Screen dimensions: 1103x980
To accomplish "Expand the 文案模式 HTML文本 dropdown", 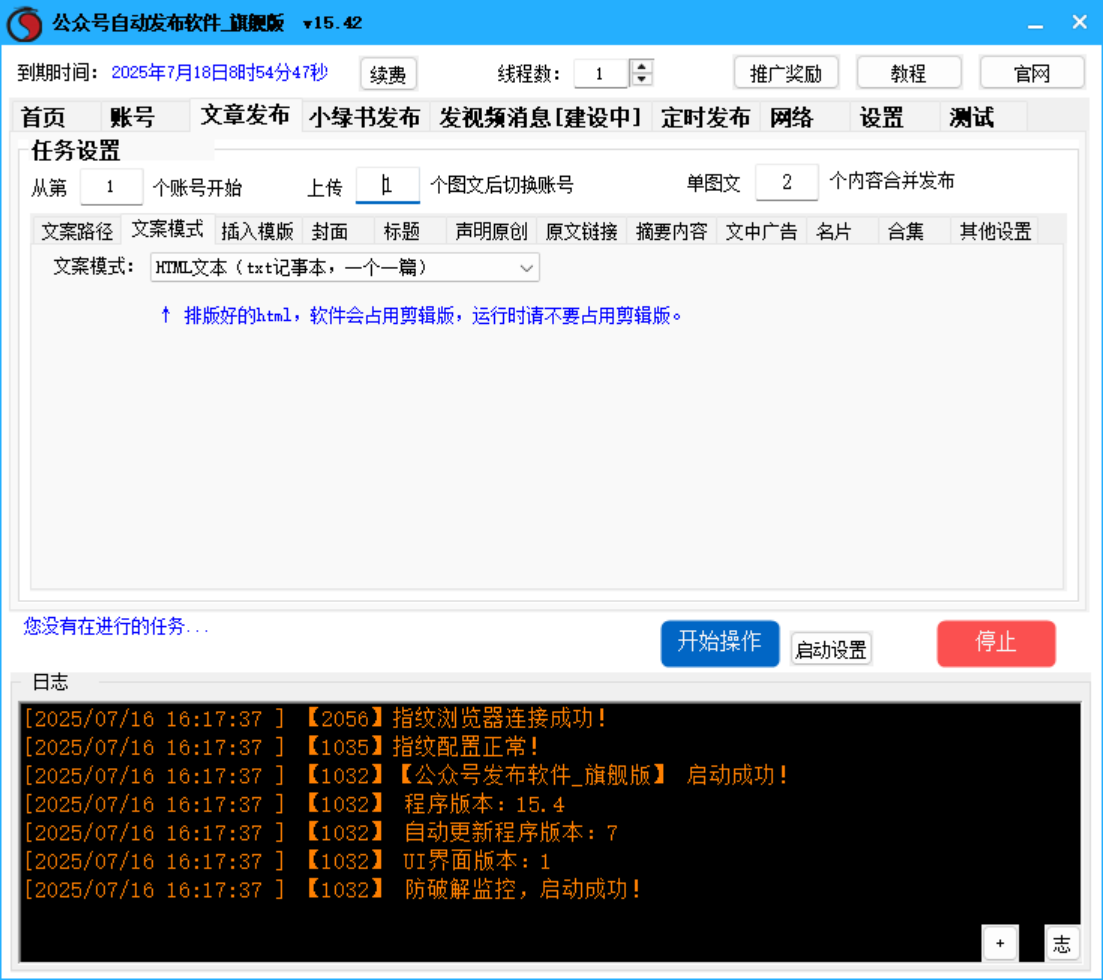I will coord(345,267).
